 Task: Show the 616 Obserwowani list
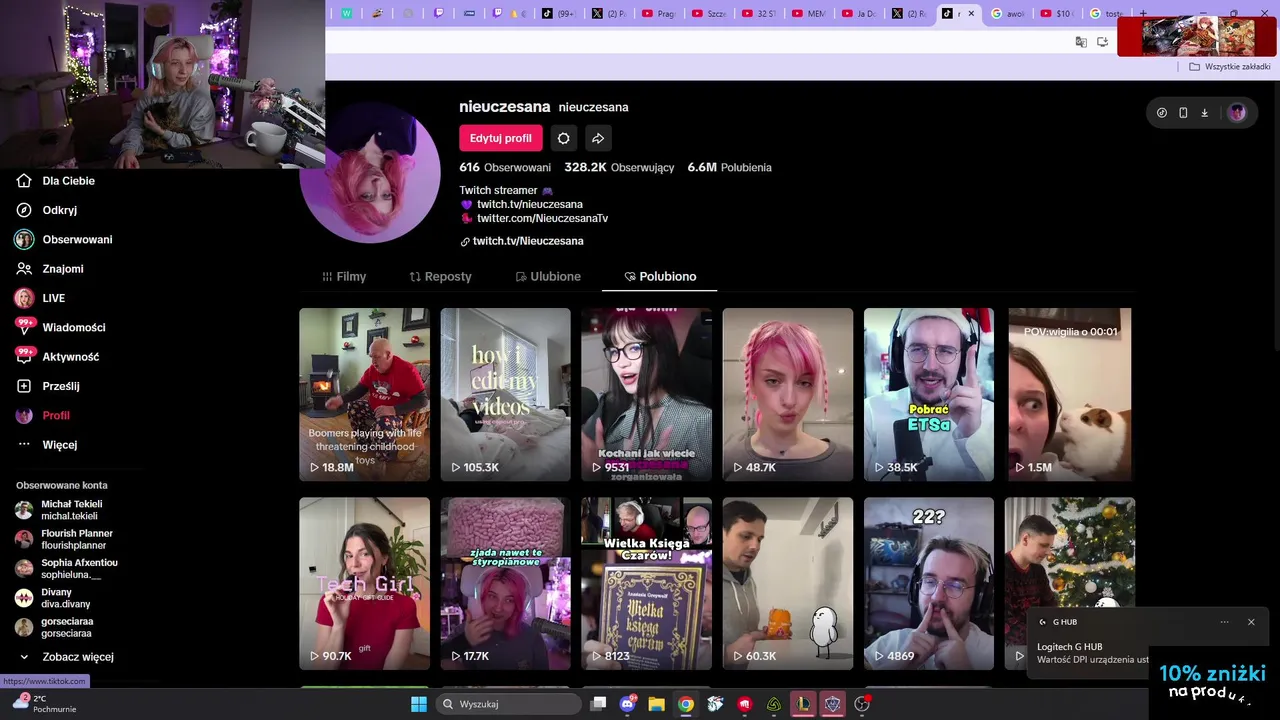click(x=505, y=167)
